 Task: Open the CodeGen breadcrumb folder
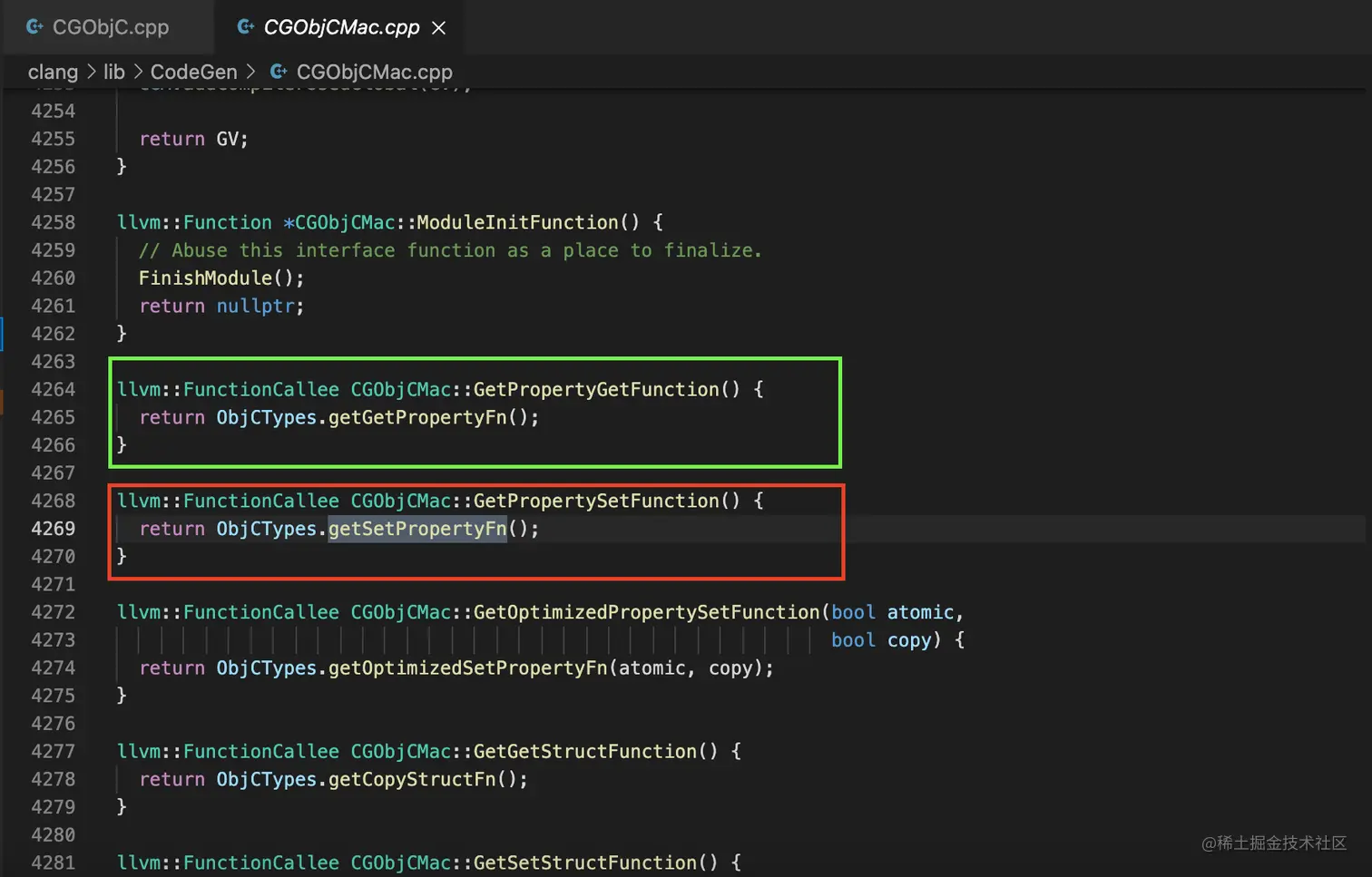click(x=193, y=72)
